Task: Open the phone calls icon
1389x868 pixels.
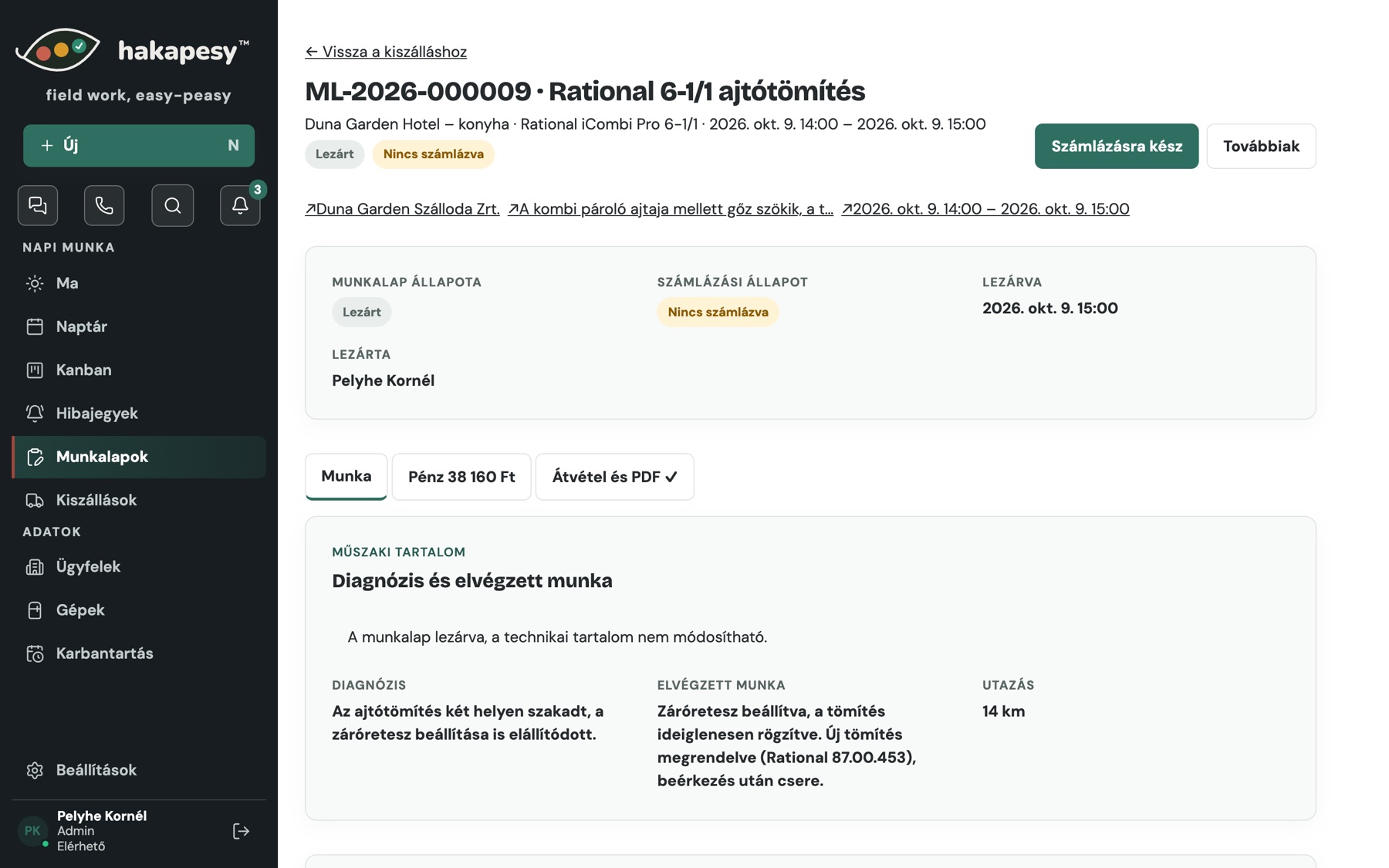Action: (104, 205)
